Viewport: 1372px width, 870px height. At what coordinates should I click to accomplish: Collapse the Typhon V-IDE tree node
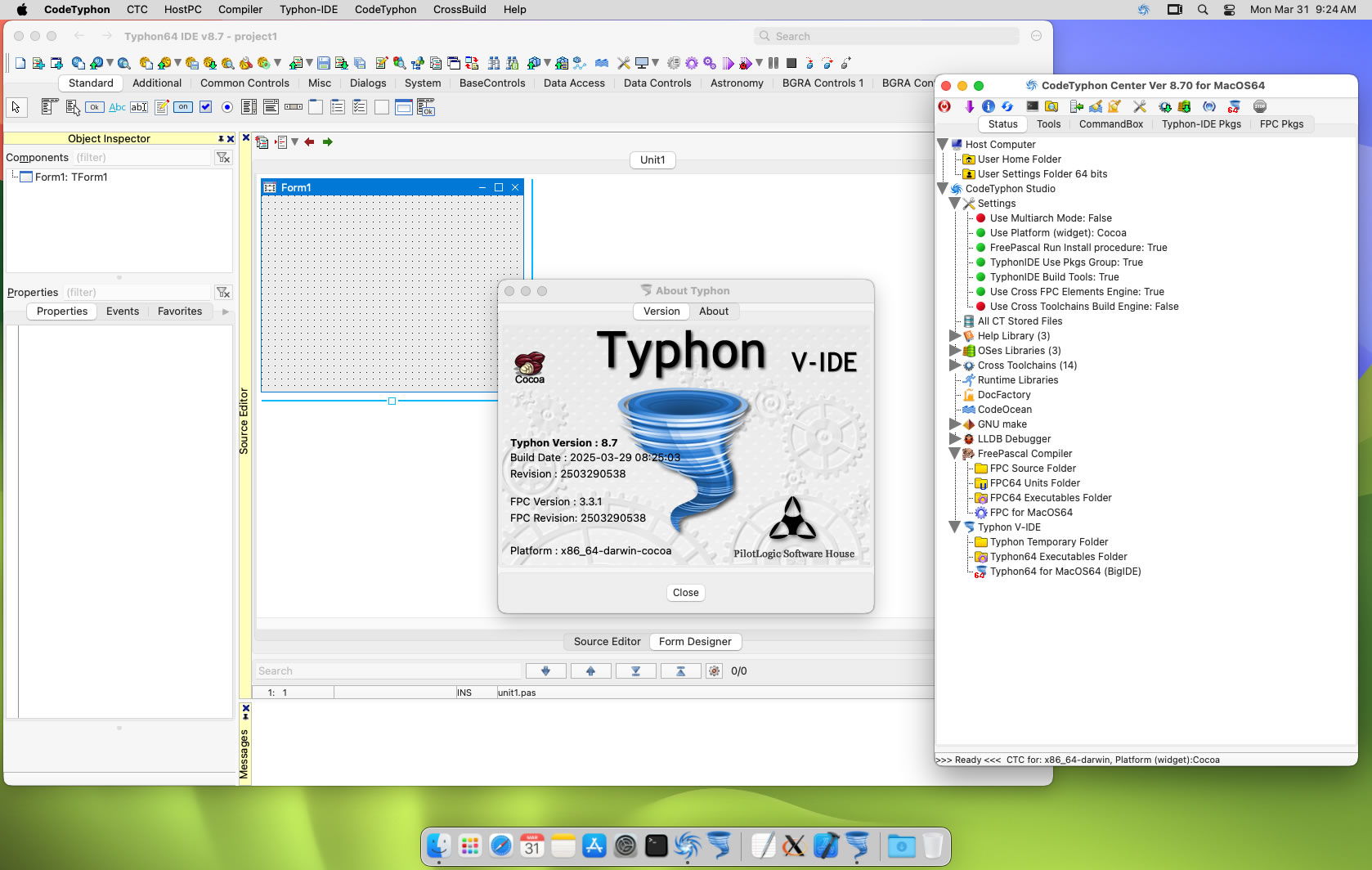click(955, 527)
